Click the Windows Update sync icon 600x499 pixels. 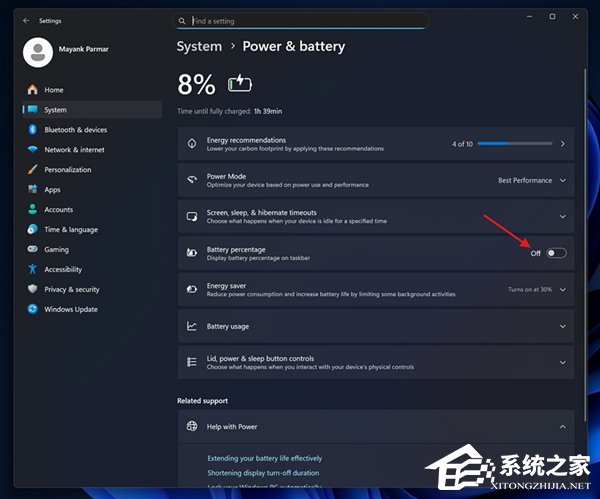[33, 309]
